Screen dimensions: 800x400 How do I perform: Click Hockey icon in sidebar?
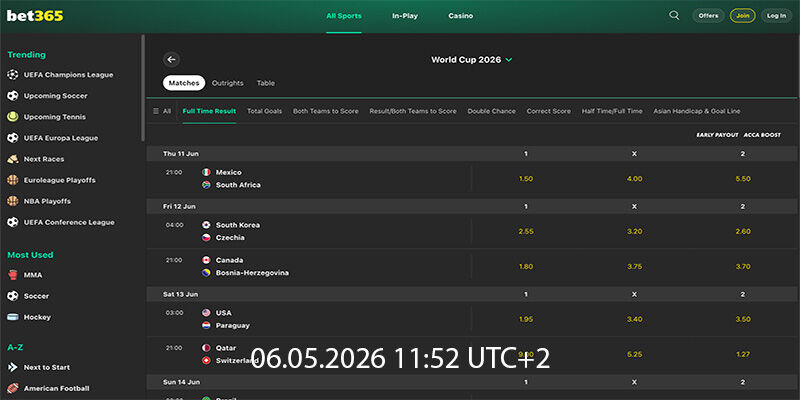[13, 317]
